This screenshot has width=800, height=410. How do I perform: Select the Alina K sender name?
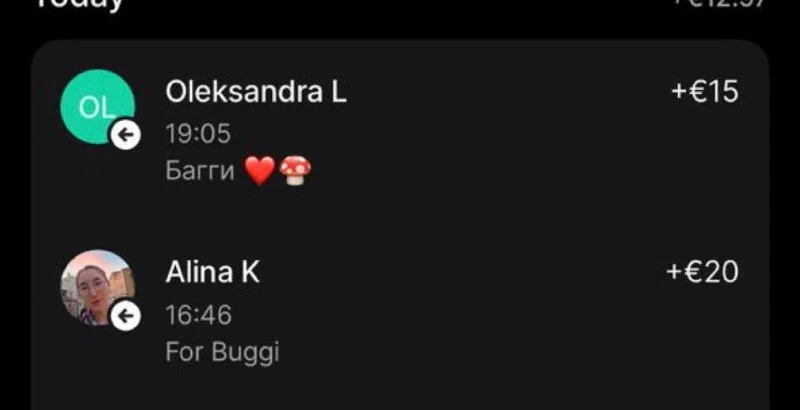click(213, 273)
